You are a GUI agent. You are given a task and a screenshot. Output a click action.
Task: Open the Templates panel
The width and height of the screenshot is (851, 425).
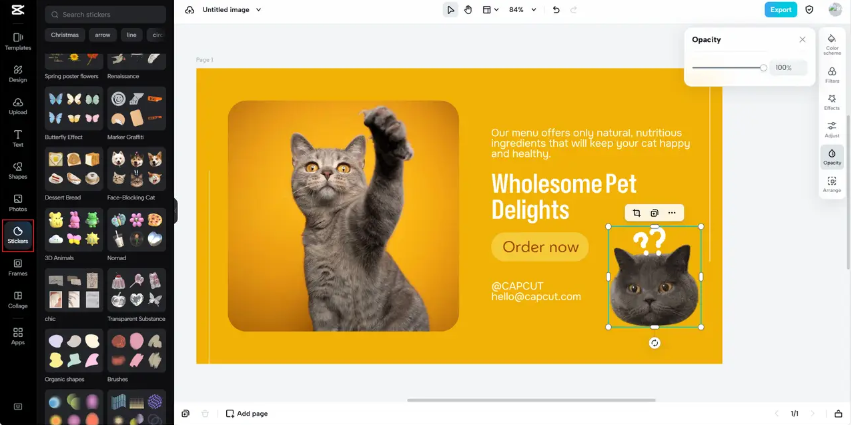[18, 42]
